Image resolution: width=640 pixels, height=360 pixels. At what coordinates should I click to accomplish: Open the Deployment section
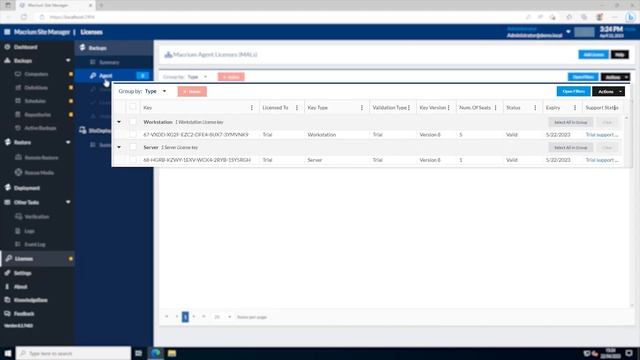click(27, 188)
